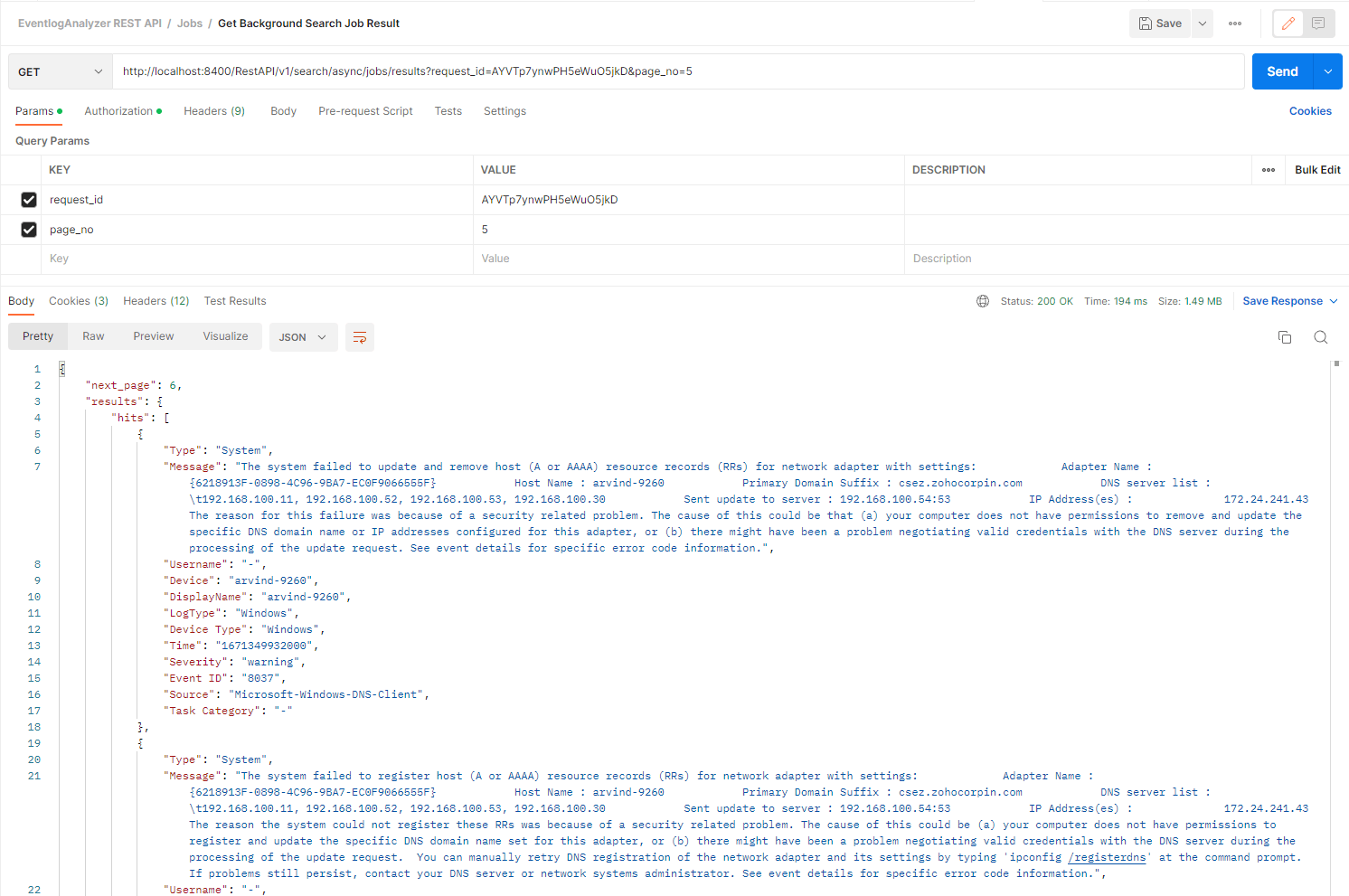Screen dimensions: 1349x896
Task: Uncheck the request_id query parameter
Action: click(x=28, y=200)
